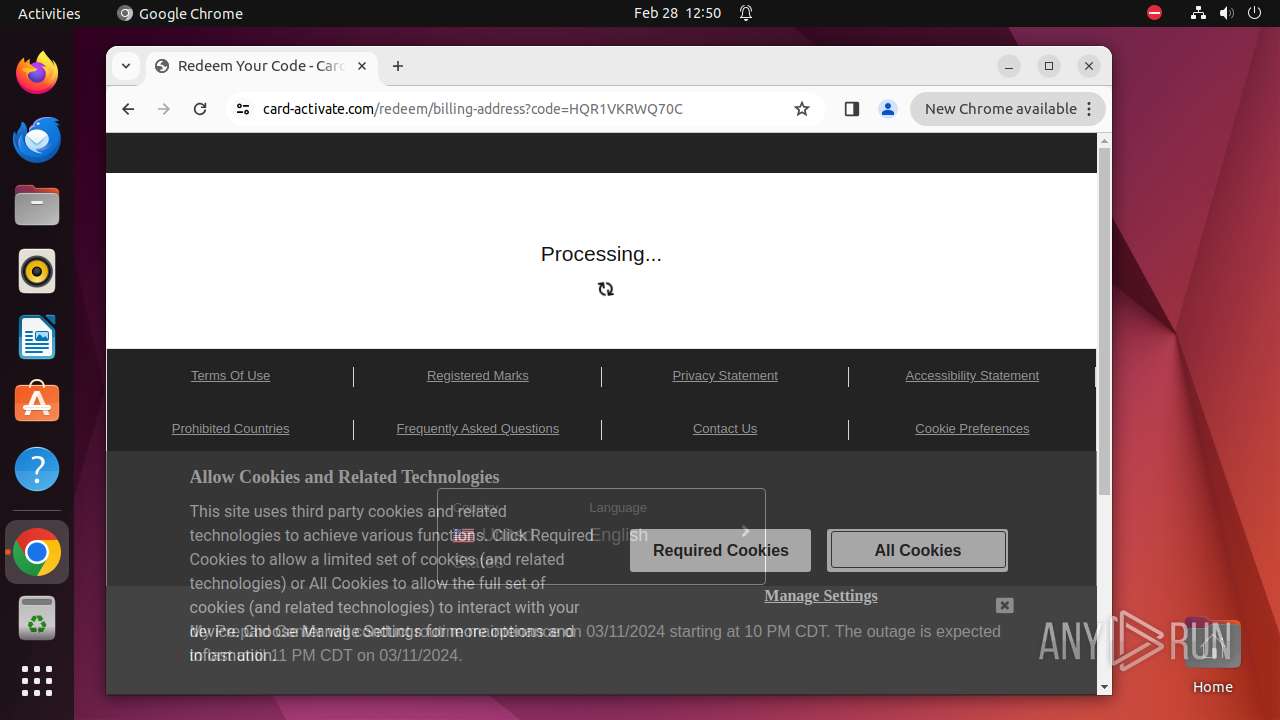Click the Processing spinner icon
This screenshot has width=1280, height=720.
coord(605,289)
